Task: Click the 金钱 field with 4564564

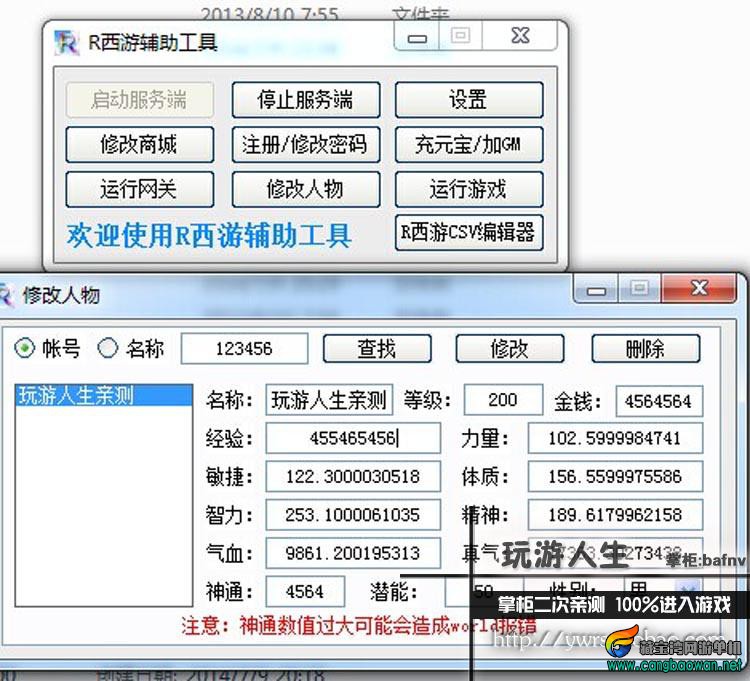Action: 659,401
